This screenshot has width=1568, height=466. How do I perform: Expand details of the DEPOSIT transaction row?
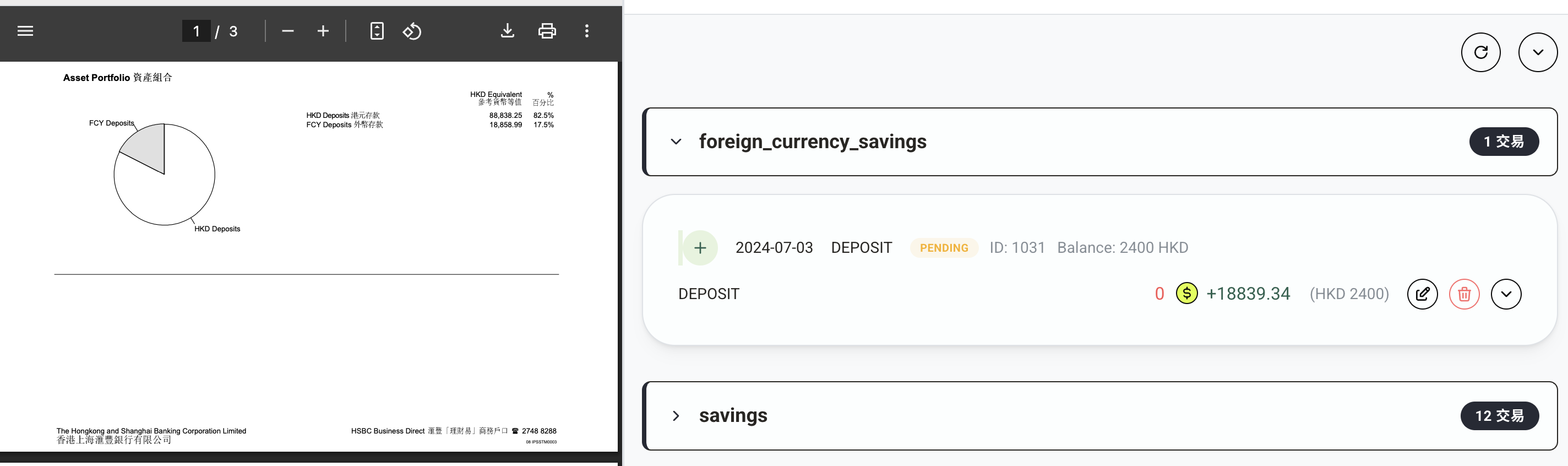pos(1506,294)
